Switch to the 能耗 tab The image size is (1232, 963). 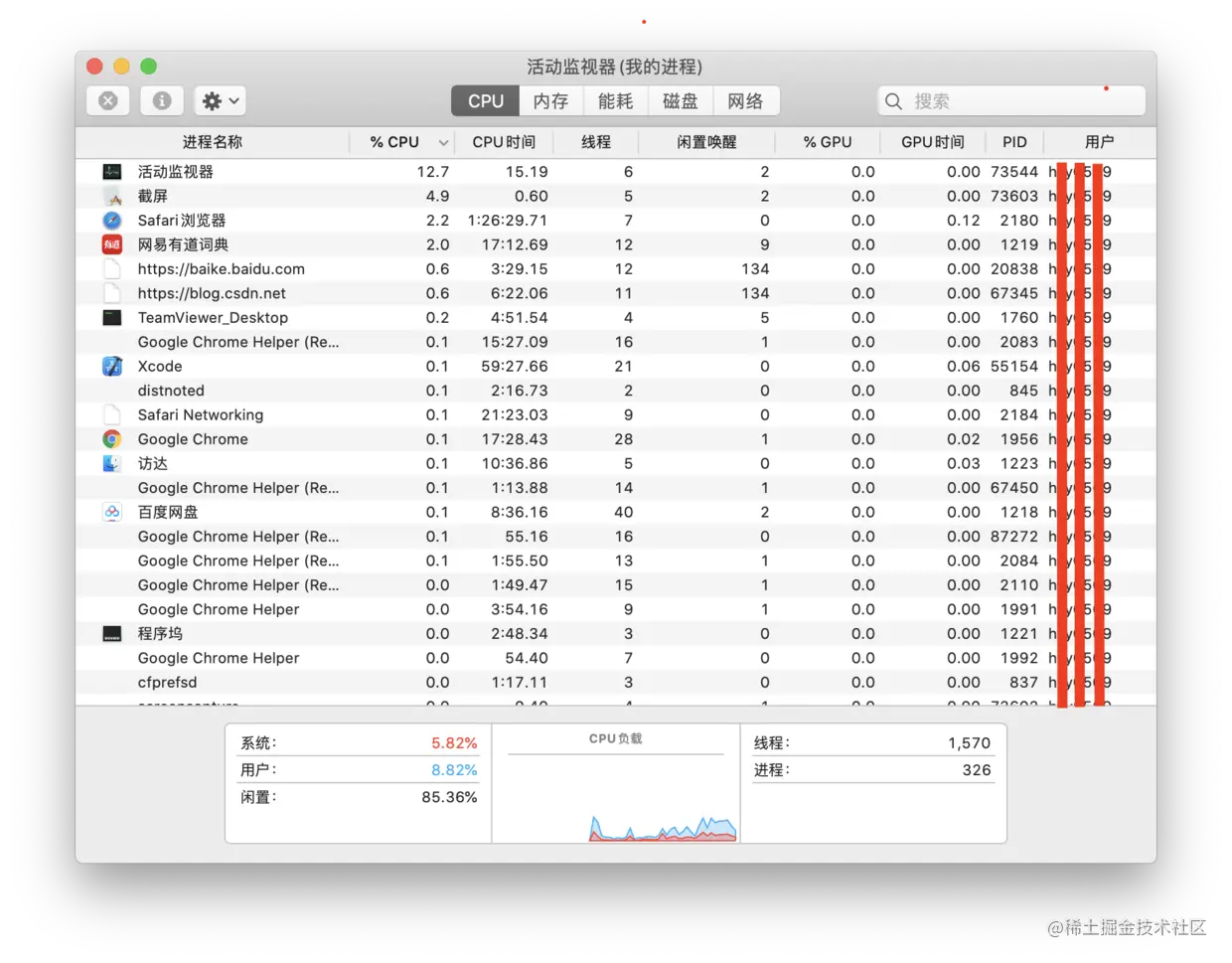click(x=615, y=101)
